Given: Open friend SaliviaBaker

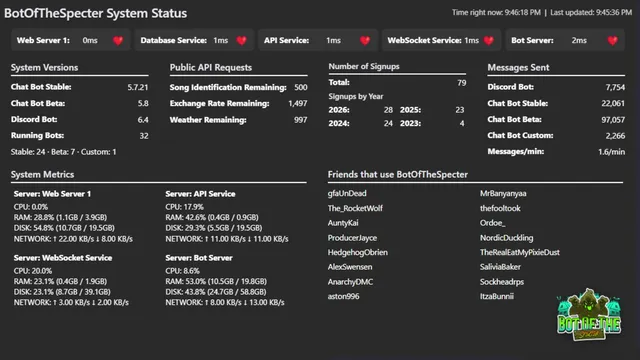Looking at the screenshot, I should point(500,267).
